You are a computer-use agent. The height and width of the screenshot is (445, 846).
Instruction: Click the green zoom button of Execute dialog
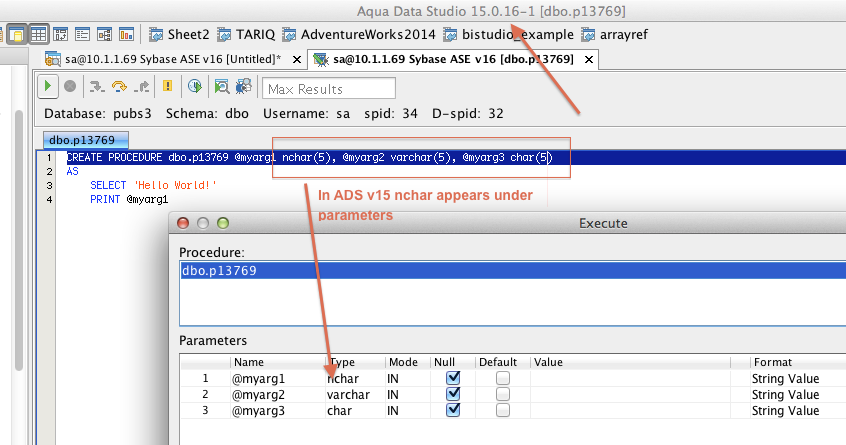(x=223, y=223)
